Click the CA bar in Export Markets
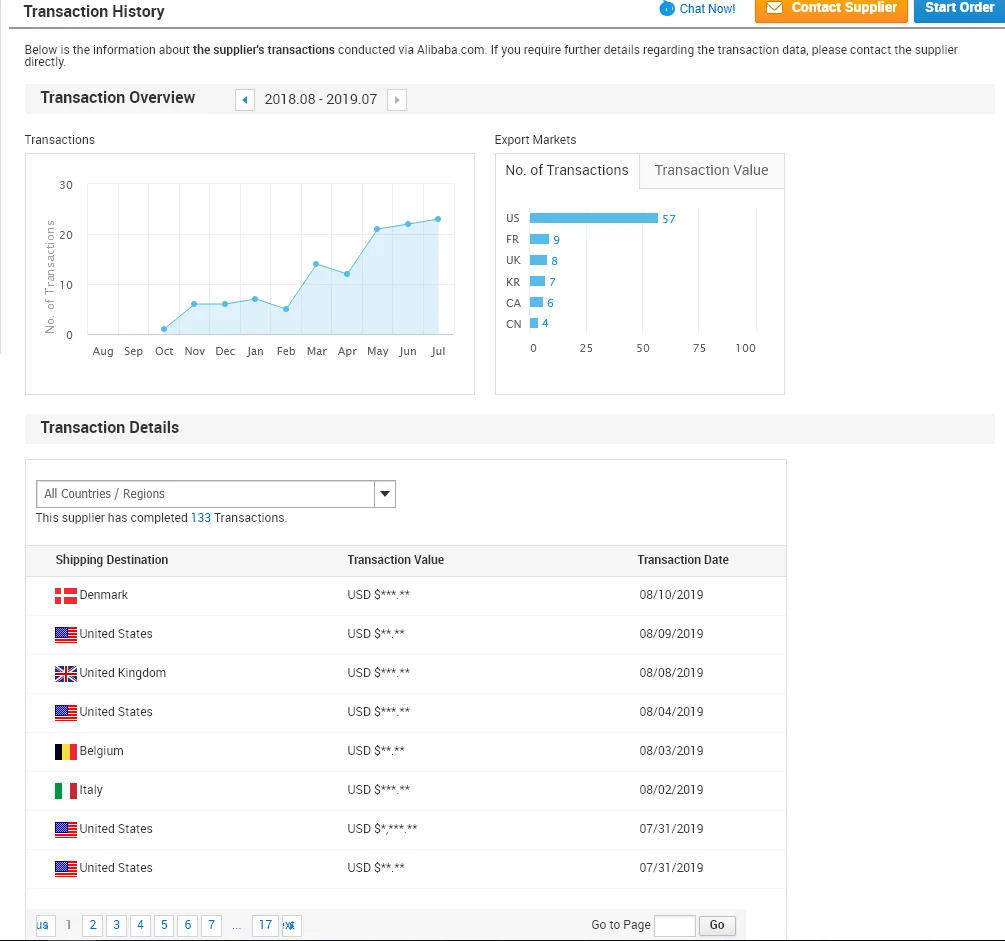 [536, 302]
